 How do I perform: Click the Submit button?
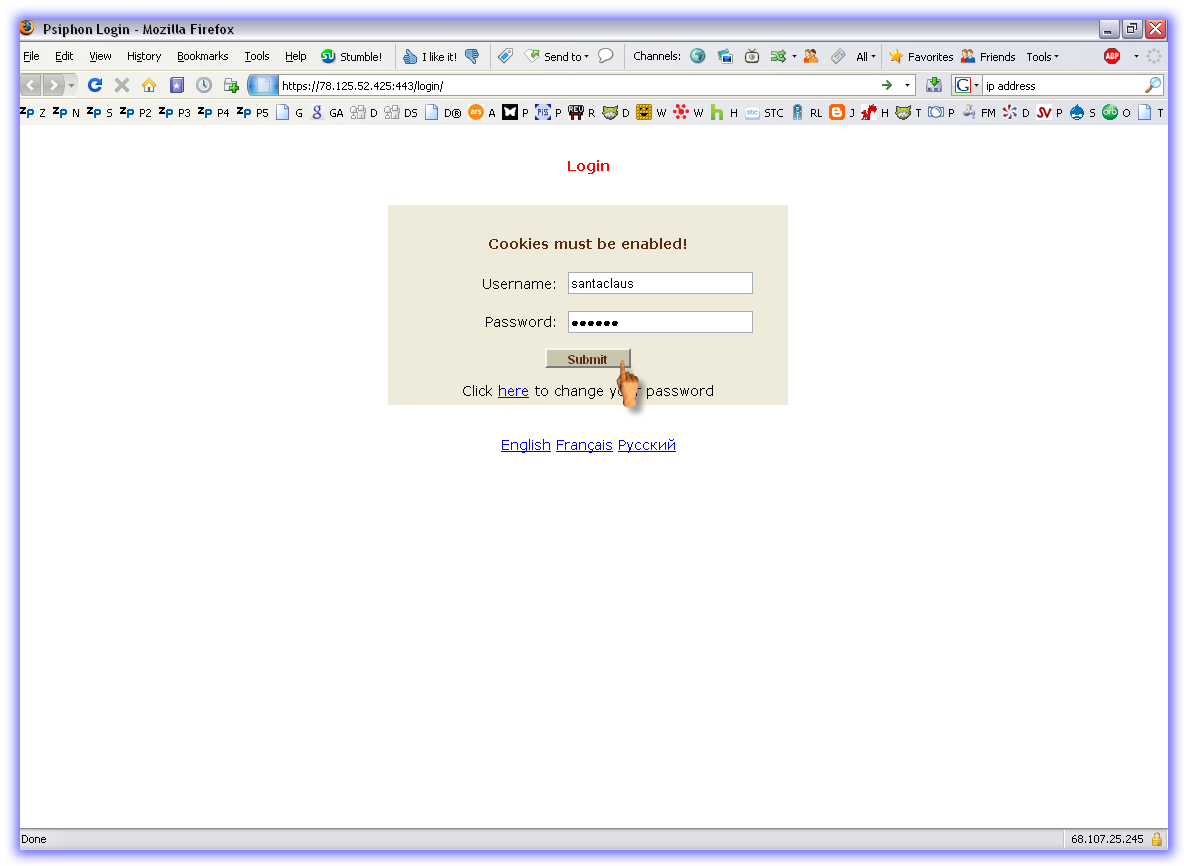tap(587, 359)
